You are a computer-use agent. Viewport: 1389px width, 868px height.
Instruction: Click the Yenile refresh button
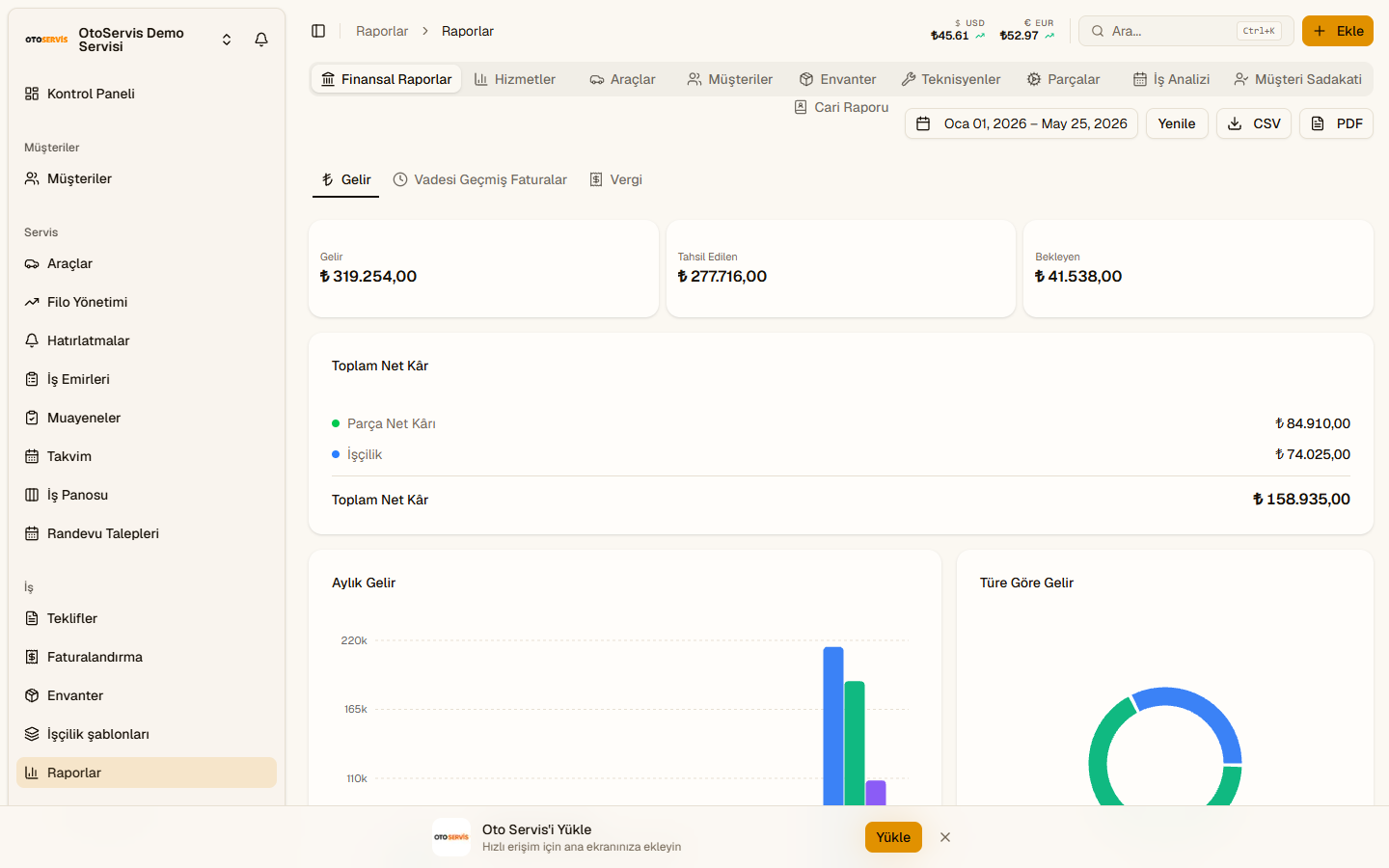click(1177, 123)
